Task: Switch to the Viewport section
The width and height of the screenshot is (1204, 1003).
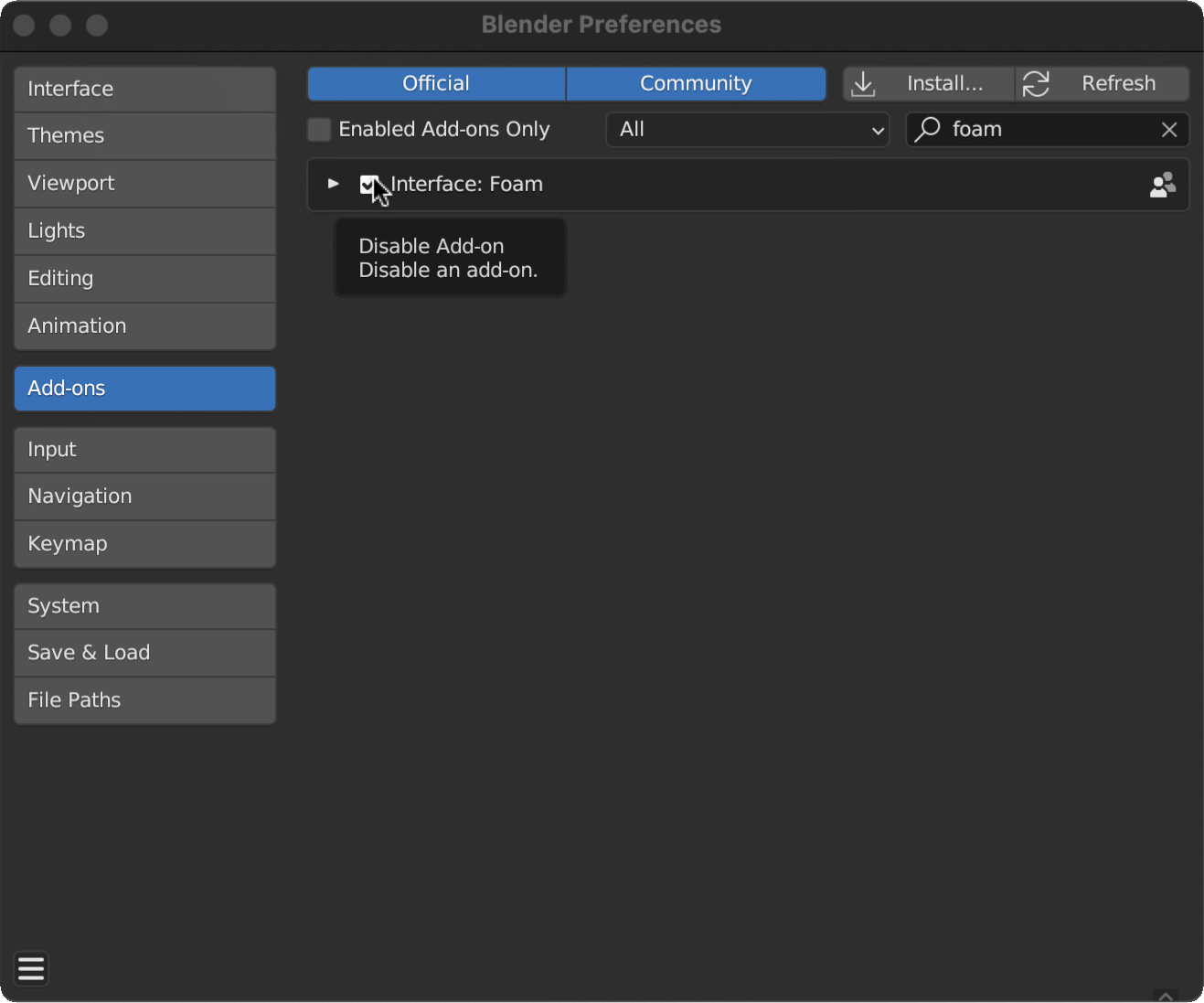Action: click(x=144, y=184)
